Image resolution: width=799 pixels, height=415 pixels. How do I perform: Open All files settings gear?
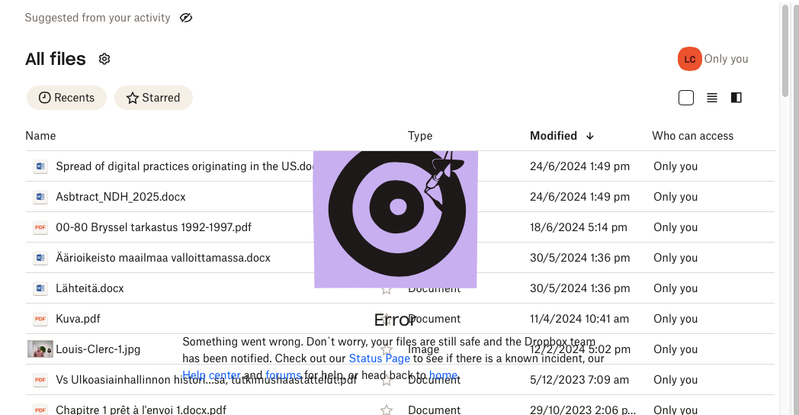coord(104,59)
